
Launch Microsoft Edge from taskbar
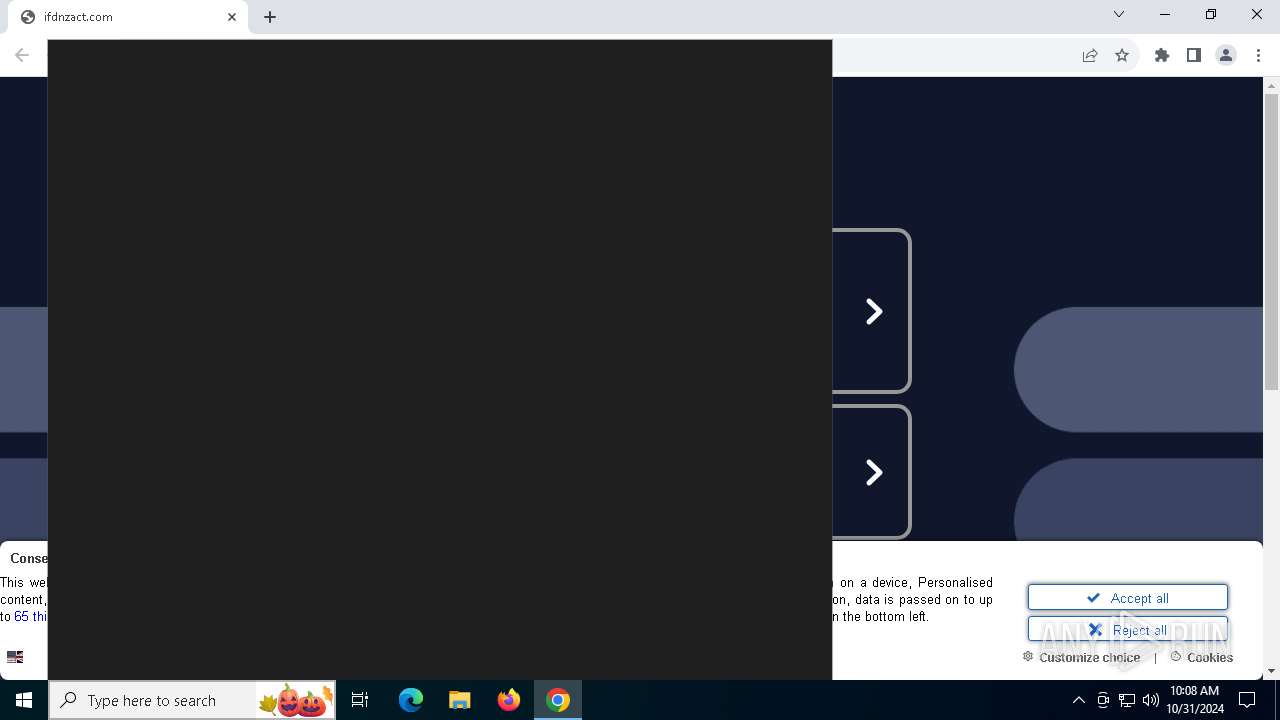pyautogui.click(x=411, y=700)
